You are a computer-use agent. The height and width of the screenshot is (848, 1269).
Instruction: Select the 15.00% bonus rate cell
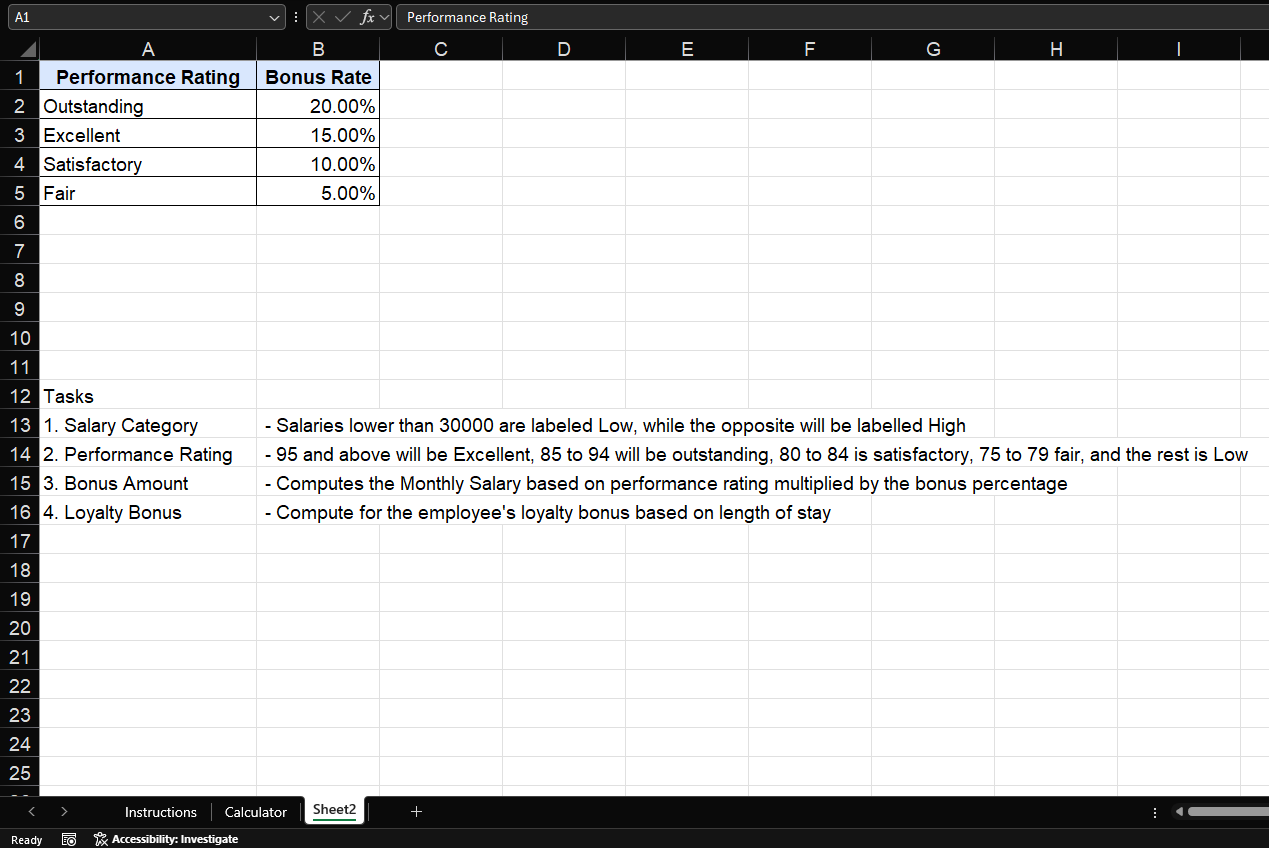pos(318,135)
